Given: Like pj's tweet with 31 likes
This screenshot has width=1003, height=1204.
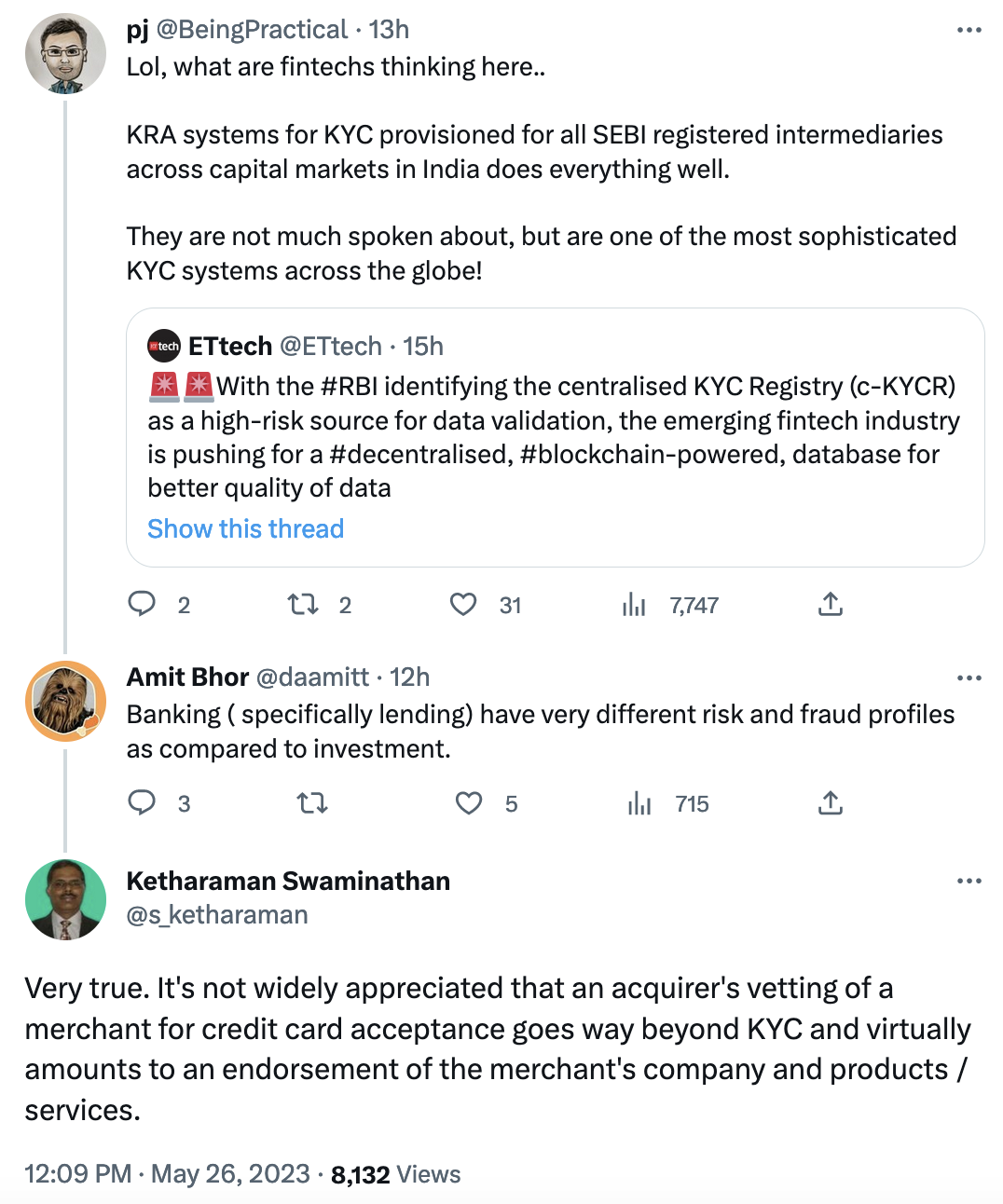Looking at the screenshot, I should (x=463, y=605).
